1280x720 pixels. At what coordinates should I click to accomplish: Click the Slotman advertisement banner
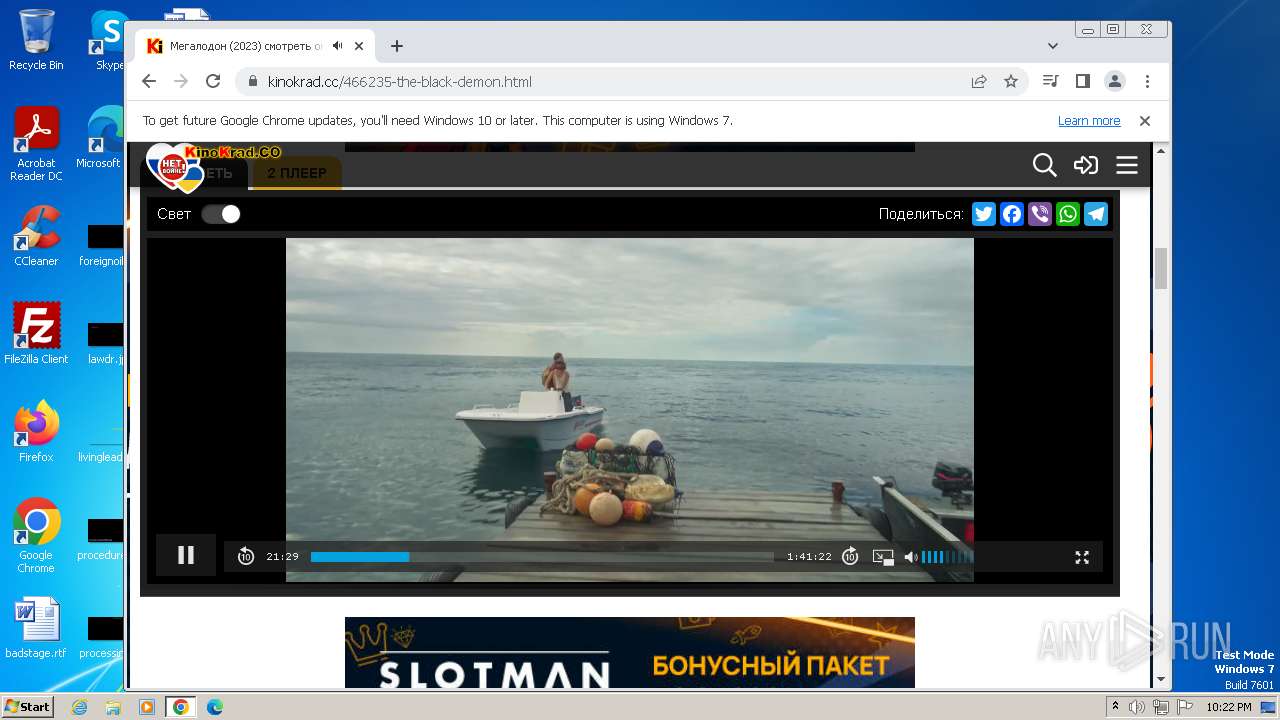(x=630, y=652)
